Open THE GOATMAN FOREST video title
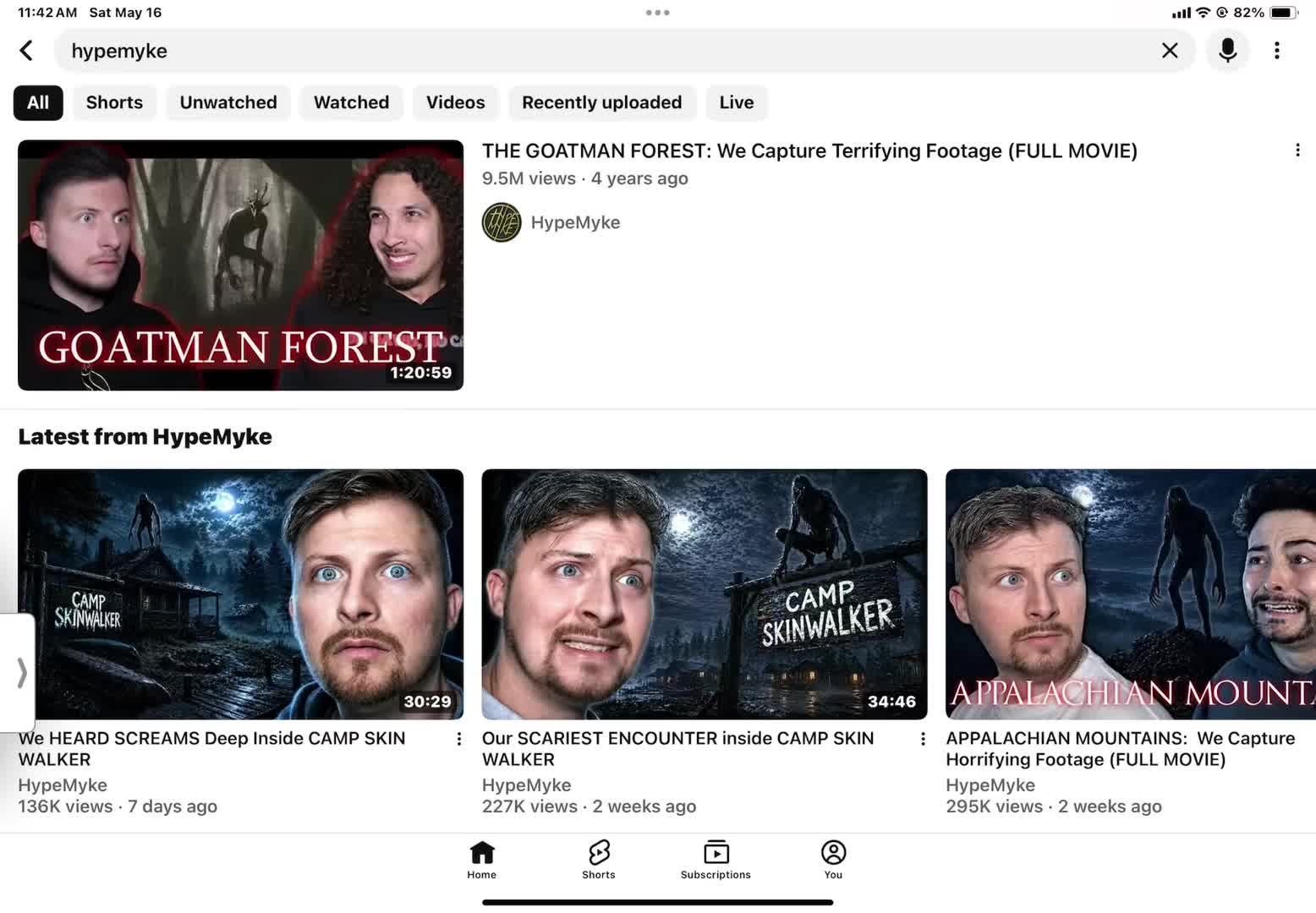Image resolution: width=1316 pixels, height=913 pixels. 809,150
